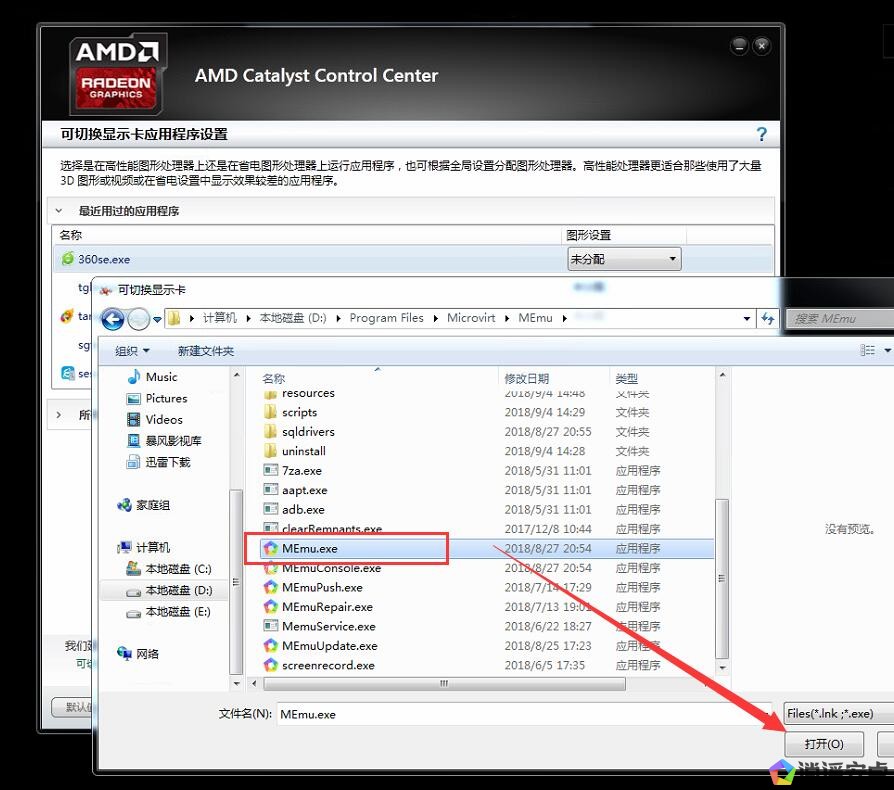Select local disk (C:) in navigation tree
Viewport: 894px width, 790px height.
(178, 569)
